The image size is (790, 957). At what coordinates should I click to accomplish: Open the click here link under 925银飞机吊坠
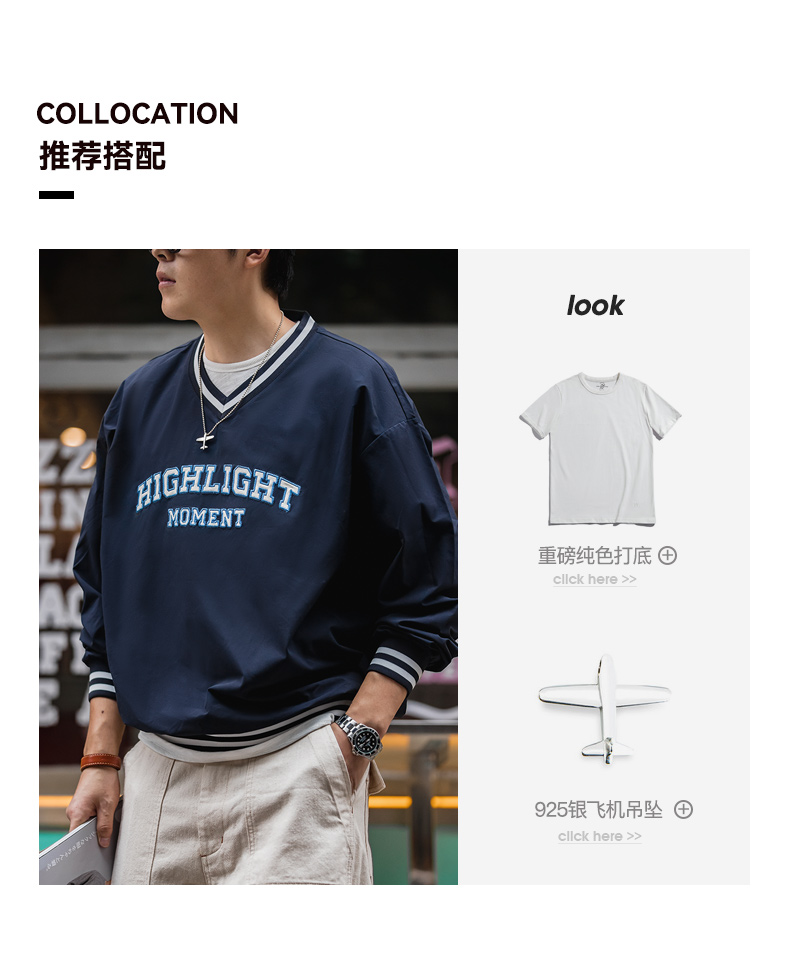(600, 836)
